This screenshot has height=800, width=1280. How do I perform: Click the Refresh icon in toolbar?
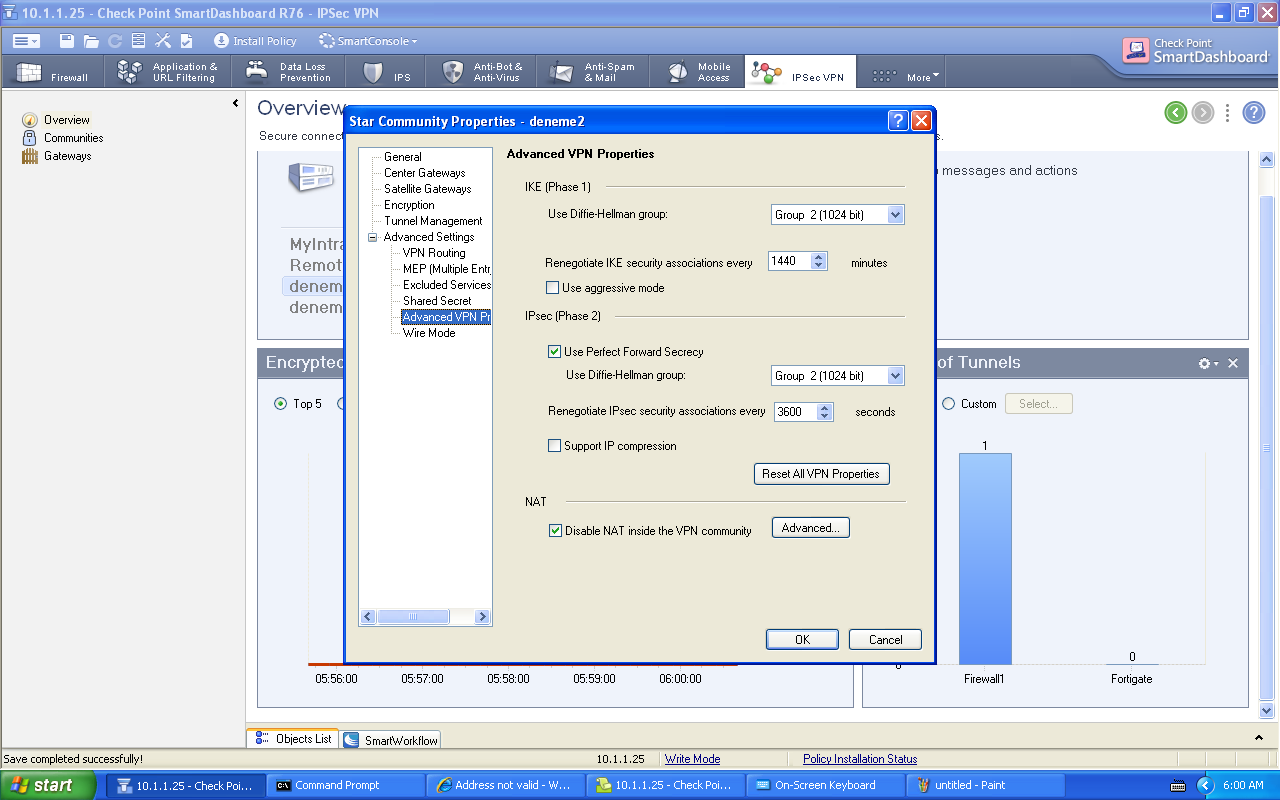pyautogui.click(x=115, y=41)
